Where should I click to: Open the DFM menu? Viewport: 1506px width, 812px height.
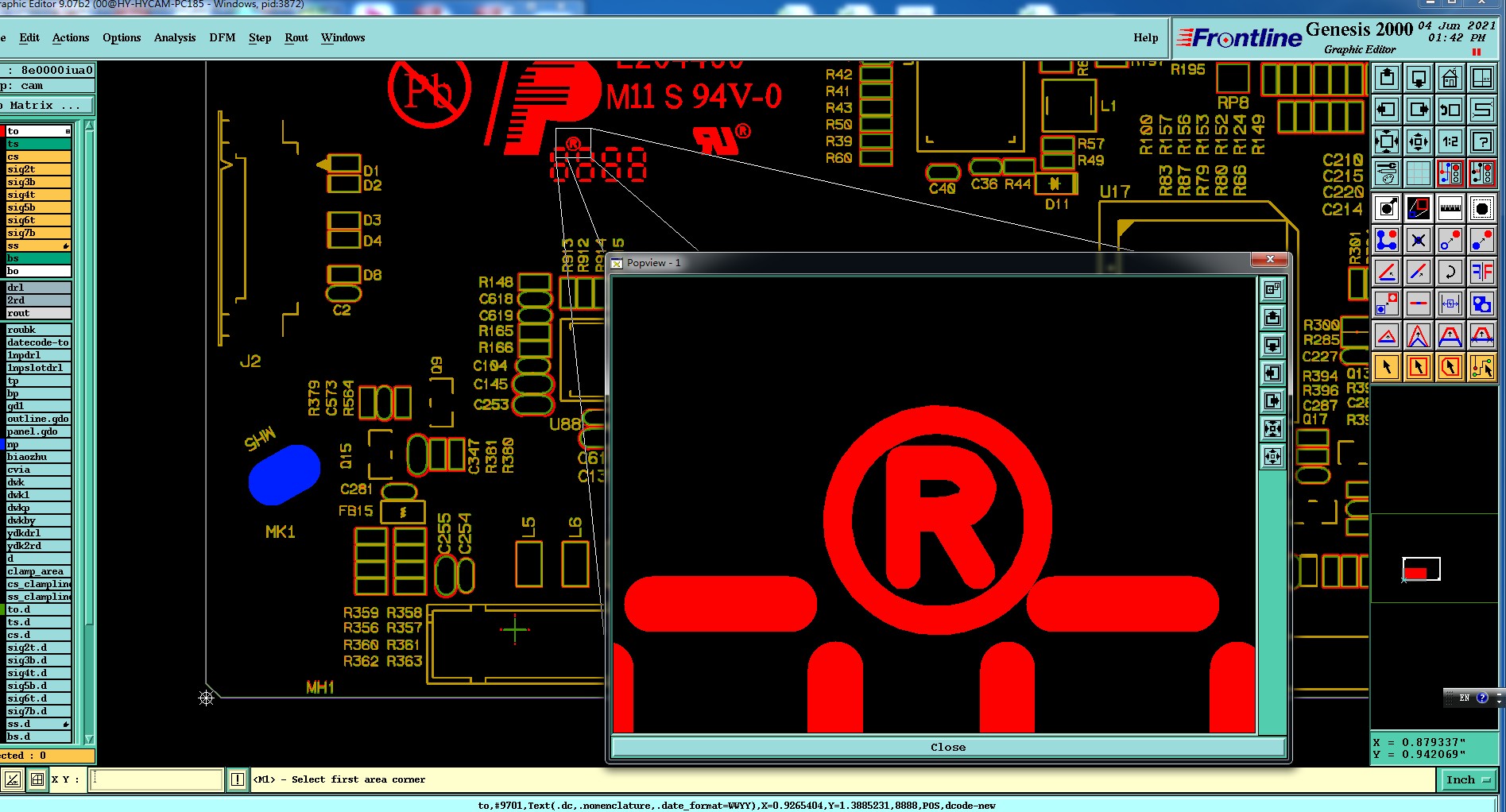click(223, 37)
